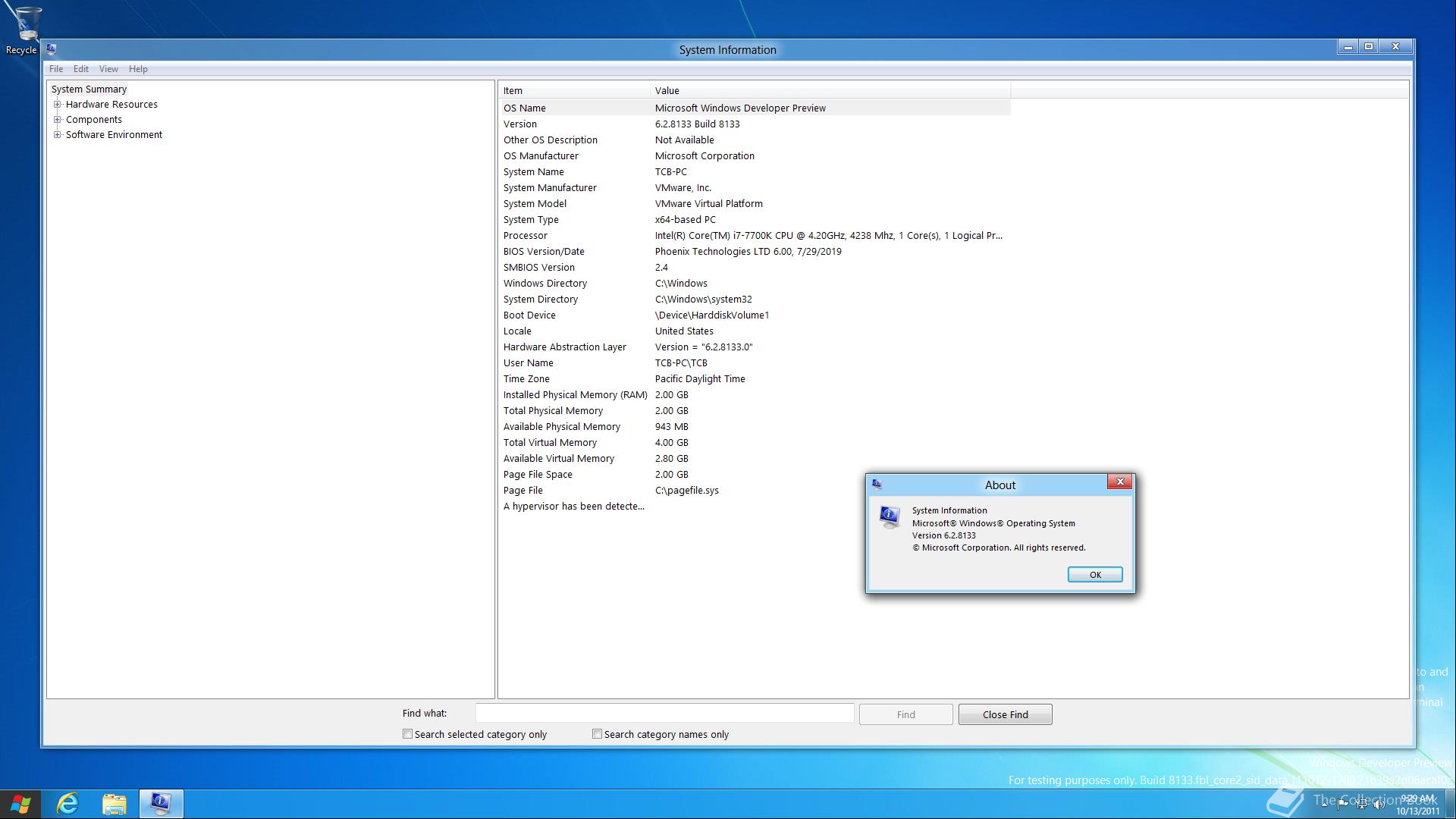This screenshot has height=819, width=1456.
Task: Open File Explorer from the taskbar
Action: pyautogui.click(x=114, y=804)
